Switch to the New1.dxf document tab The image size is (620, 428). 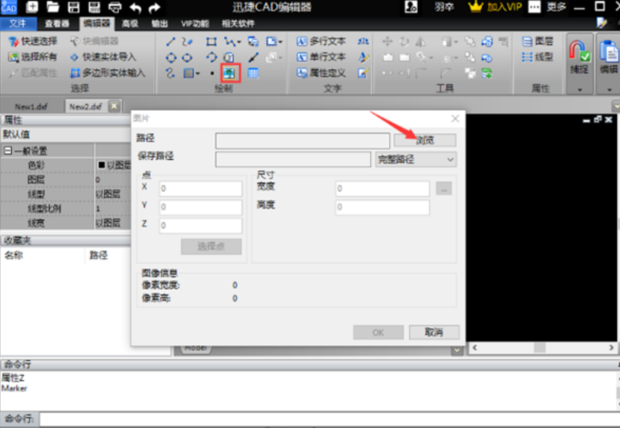(x=33, y=105)
